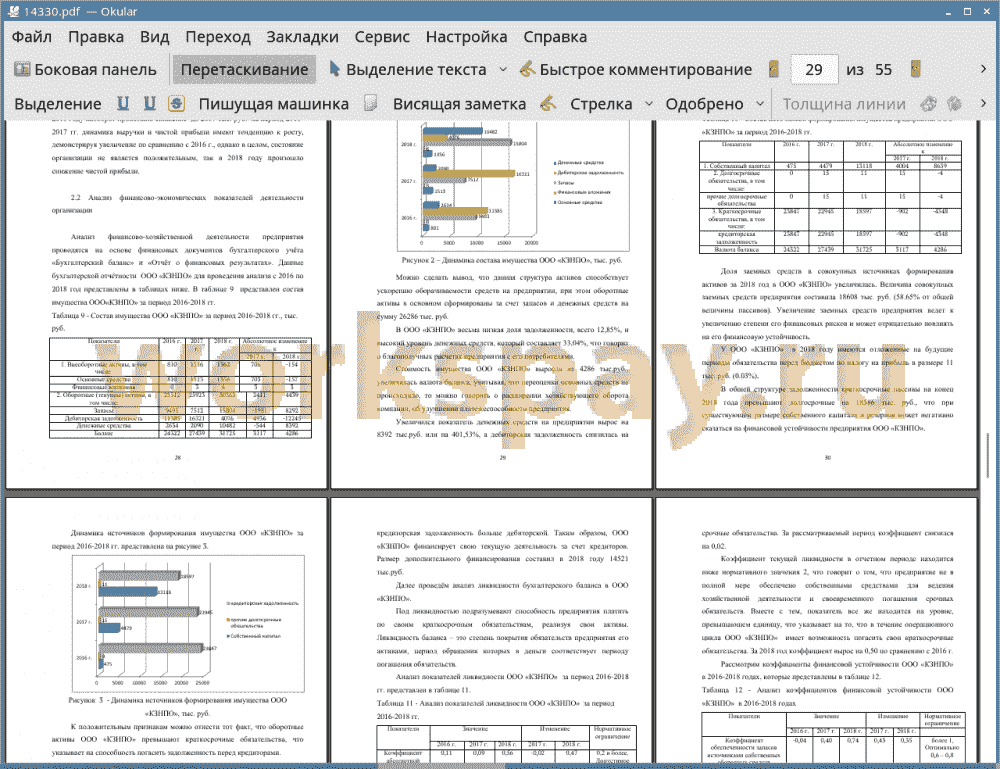Screen dimensions: 1000x769
Task: Click the Okular icon in the title bar
Action: 12,11
